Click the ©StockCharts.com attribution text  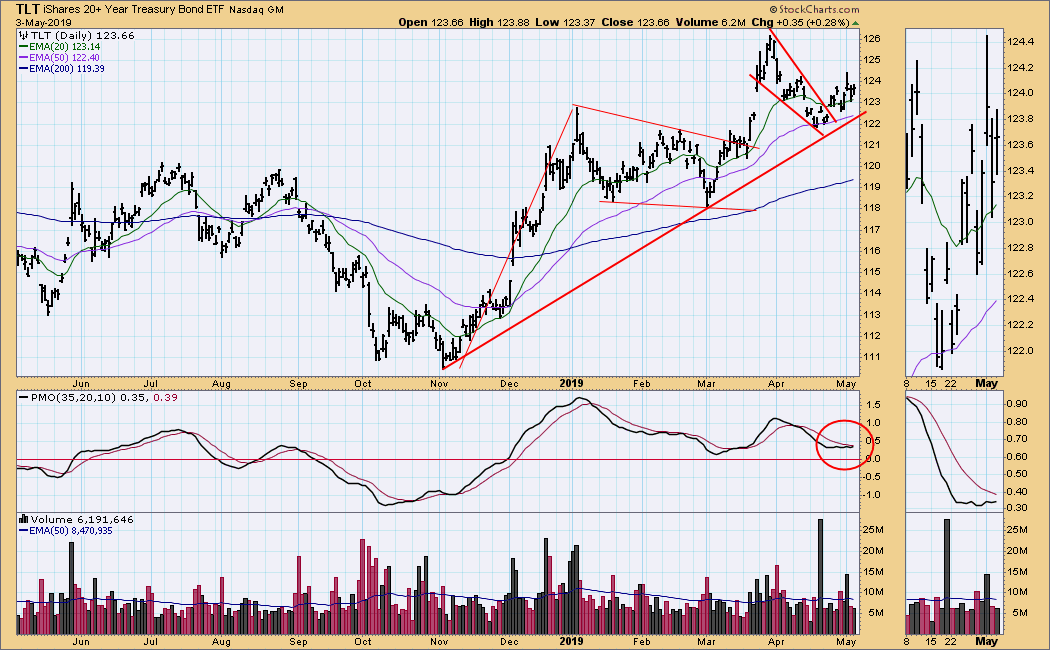click(814, 9)
